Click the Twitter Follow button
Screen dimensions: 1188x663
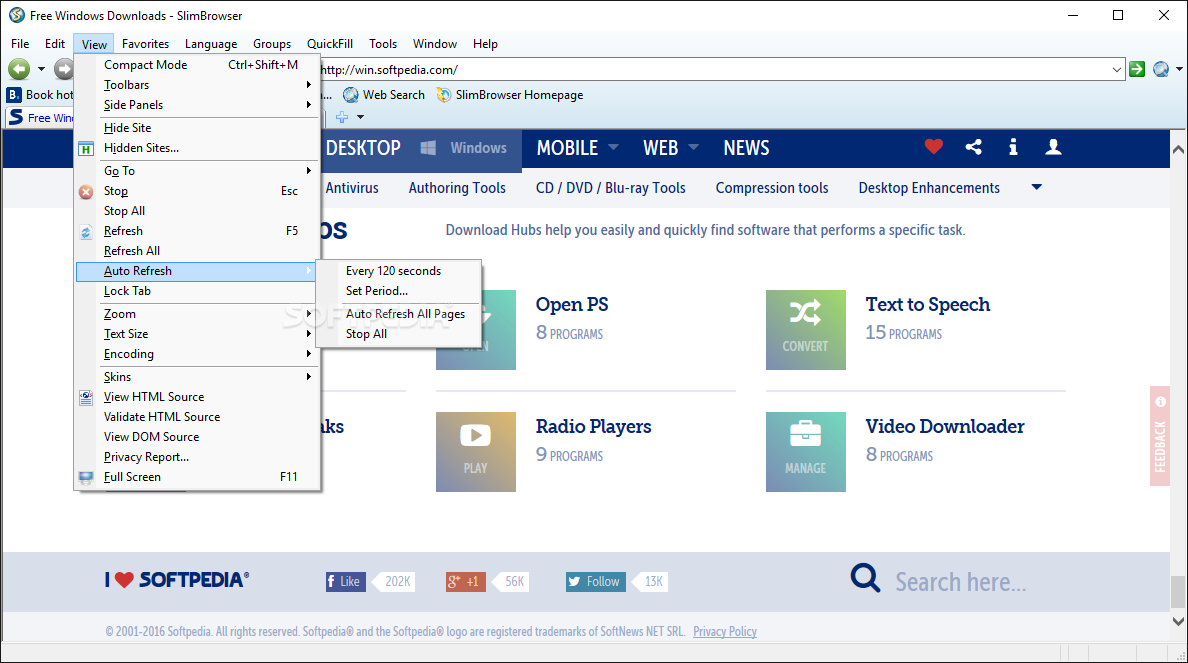click(x=596, y=581)
